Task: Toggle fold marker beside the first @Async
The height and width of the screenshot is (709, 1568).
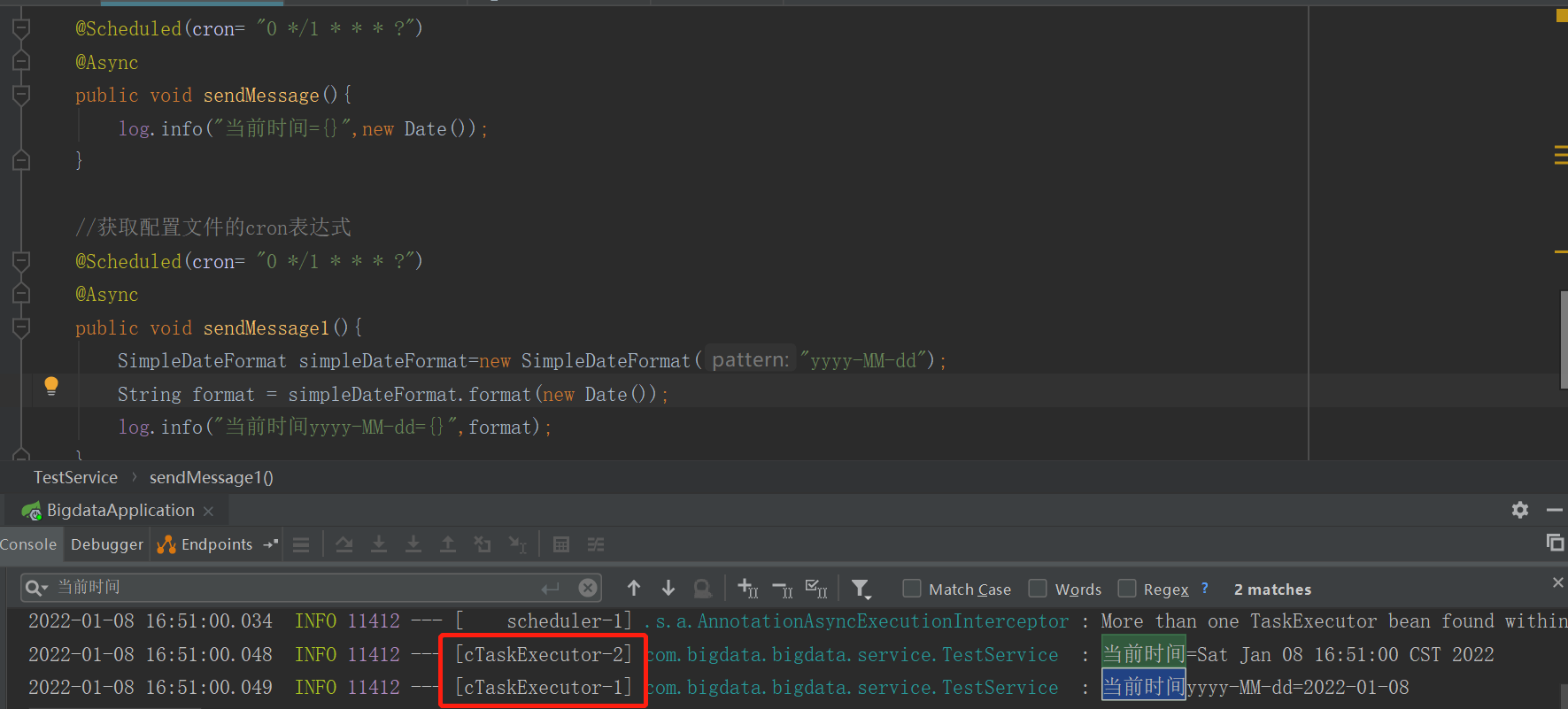Action: pyautogui.click(x=21, y=62)
